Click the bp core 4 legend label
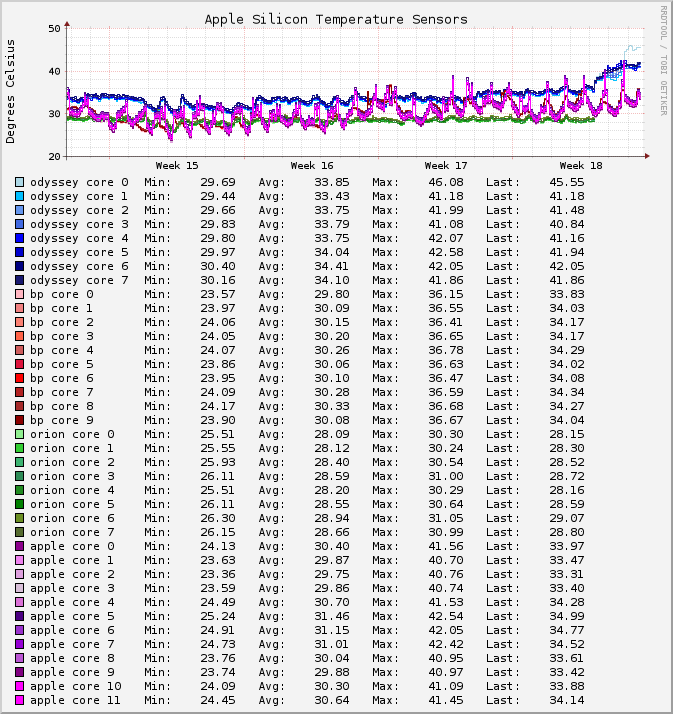This screenshot has height=714, width=673. coord(62,351)
